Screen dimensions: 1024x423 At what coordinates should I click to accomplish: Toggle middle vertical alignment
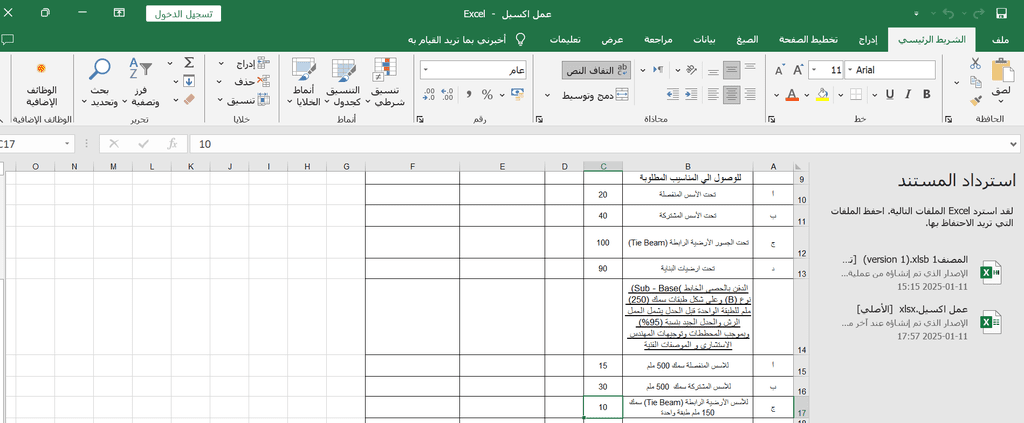click(x=731, y=70)
